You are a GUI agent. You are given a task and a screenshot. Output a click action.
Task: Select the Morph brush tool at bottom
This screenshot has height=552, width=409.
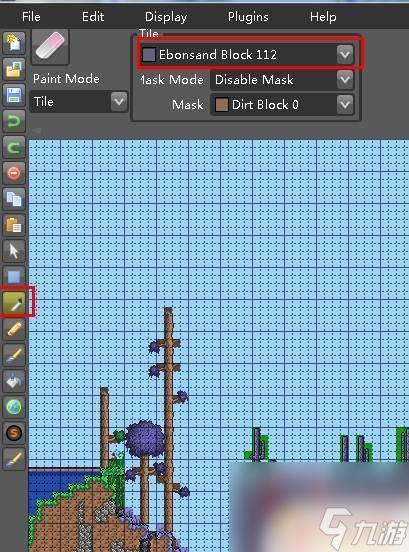coord(14,459)
